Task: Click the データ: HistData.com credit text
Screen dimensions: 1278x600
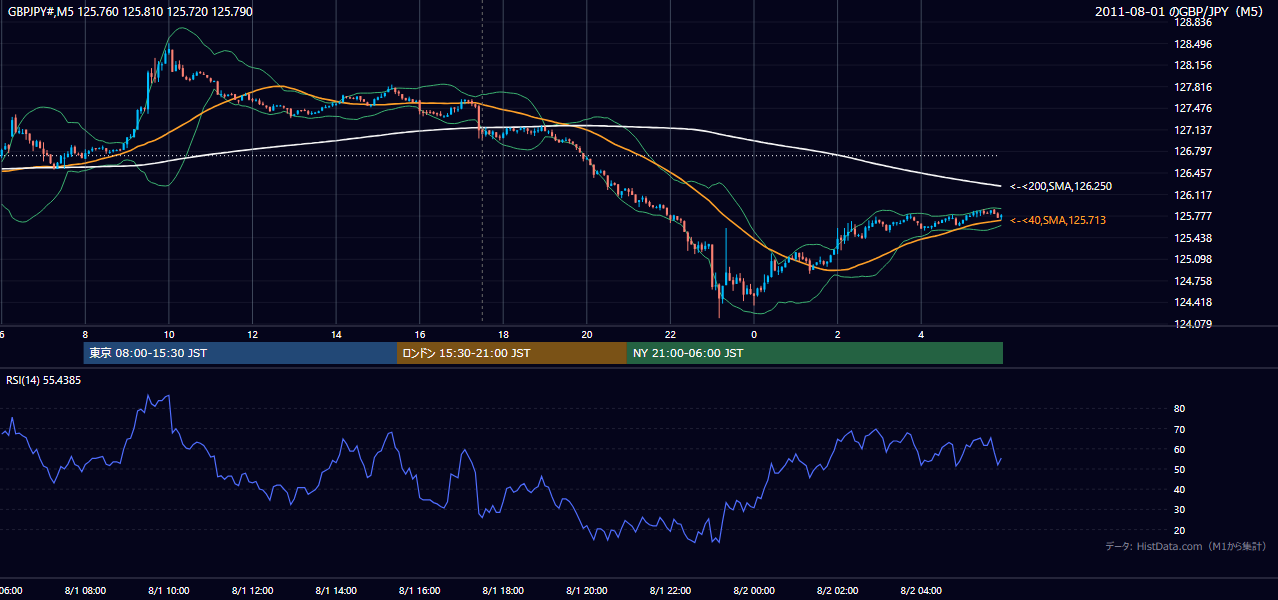Action: point(1186,546)
